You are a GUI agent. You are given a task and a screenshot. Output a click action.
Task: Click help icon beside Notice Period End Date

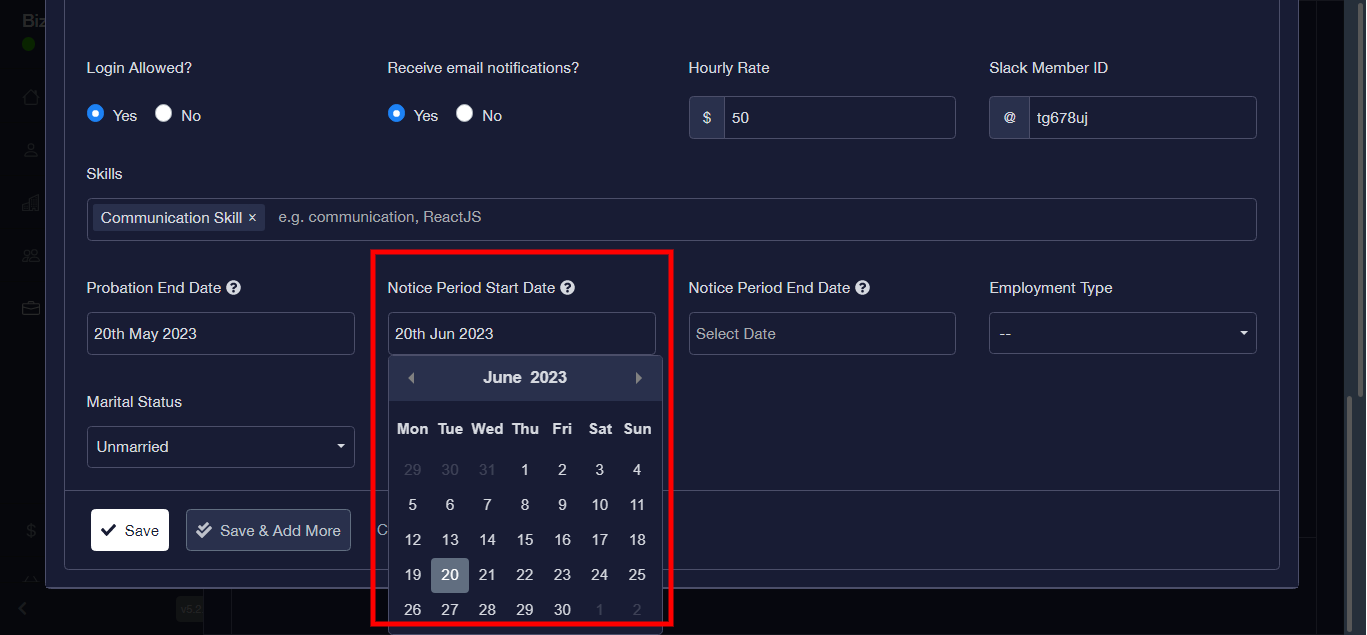click(x=862, y=288)
